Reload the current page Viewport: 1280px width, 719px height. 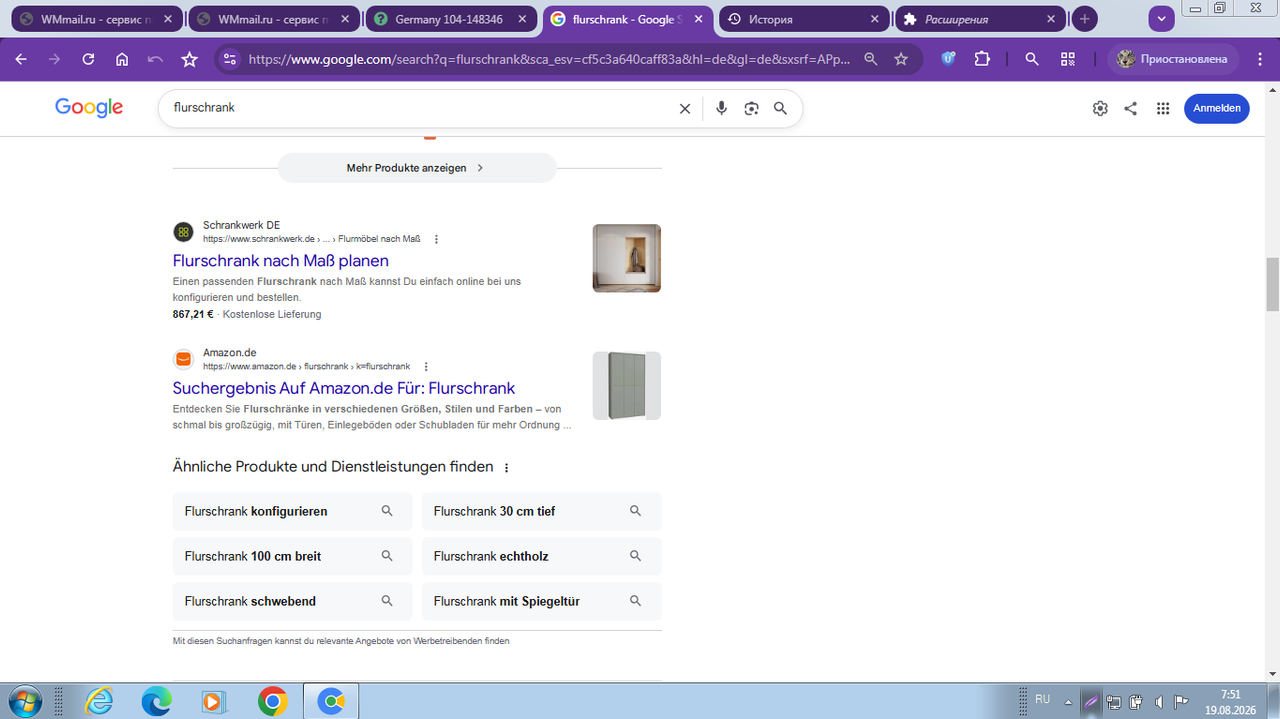tap(88, 59)
